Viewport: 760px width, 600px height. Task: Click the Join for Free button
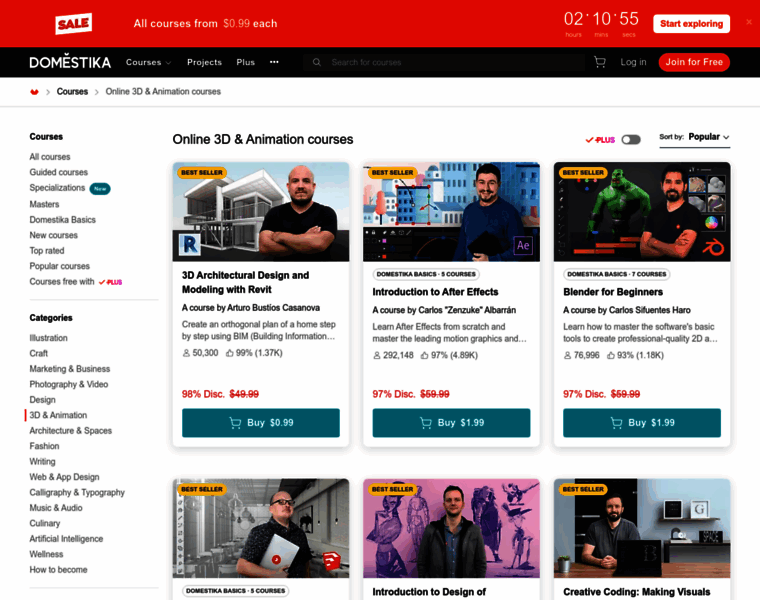pyautogui.click(x=694, y=62)
